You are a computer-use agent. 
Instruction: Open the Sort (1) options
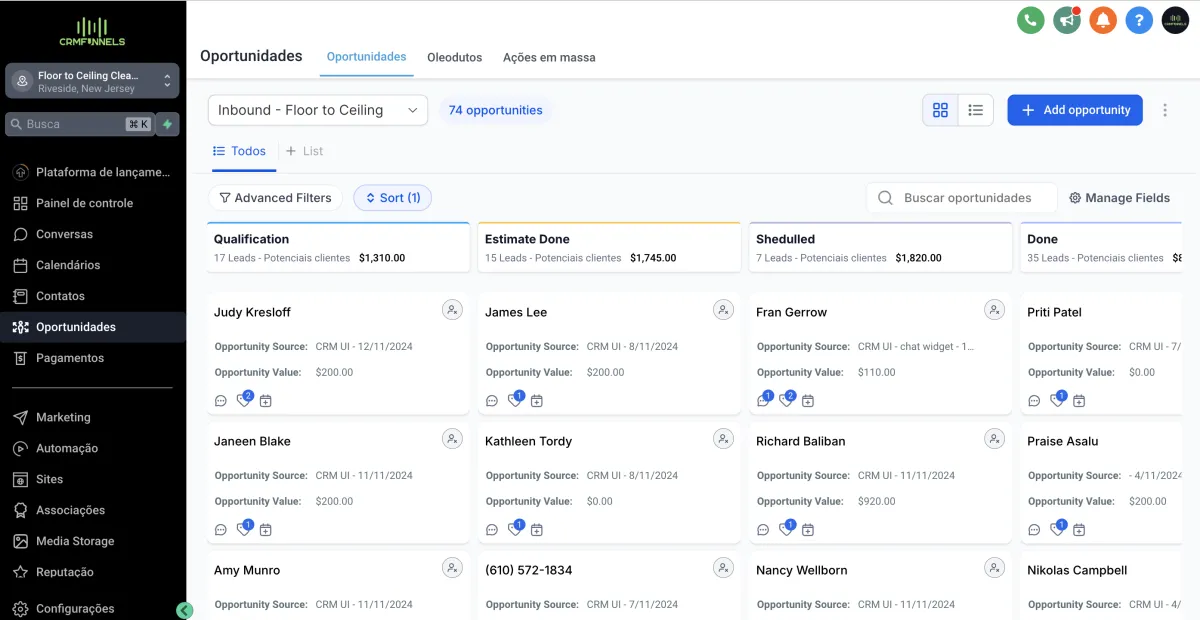pos(393,198)
